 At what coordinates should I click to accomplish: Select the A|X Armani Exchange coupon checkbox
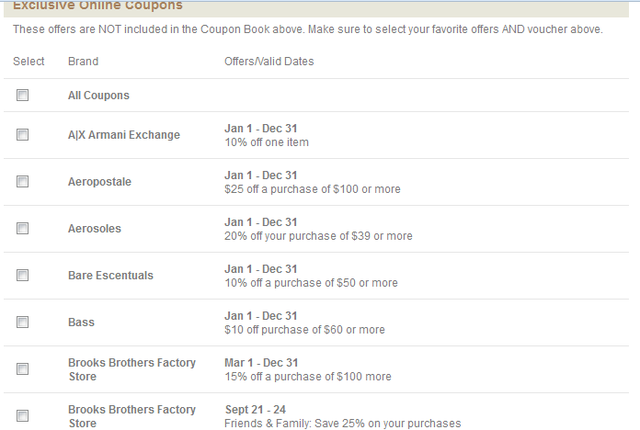[22, 135]
